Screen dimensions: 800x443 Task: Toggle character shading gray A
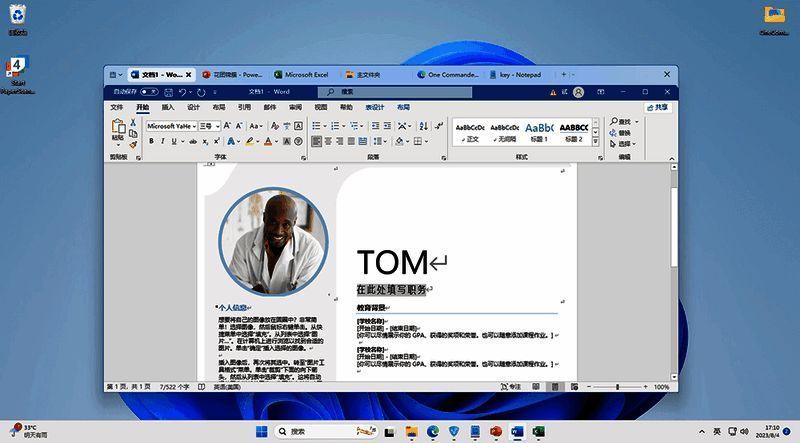287,141
